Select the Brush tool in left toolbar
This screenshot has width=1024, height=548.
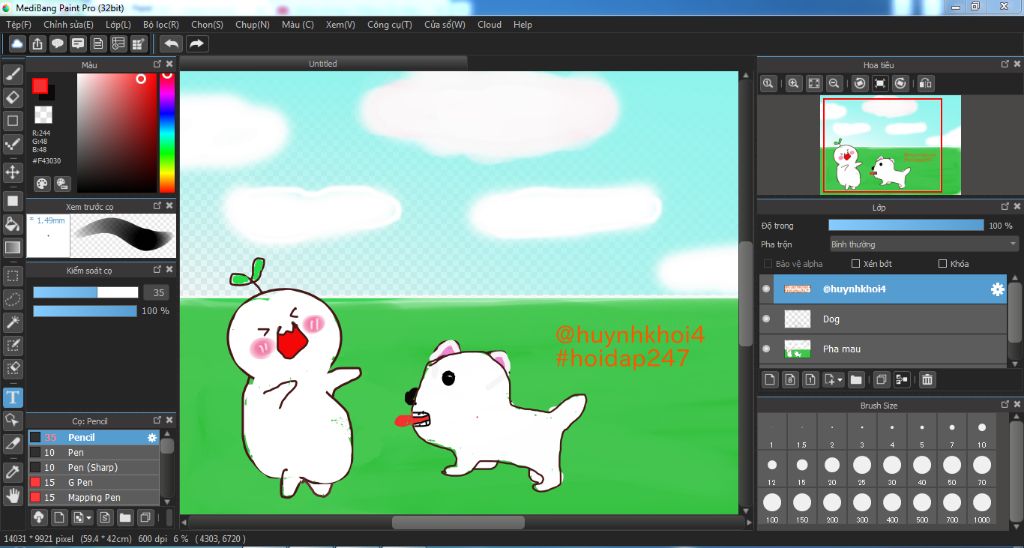[x=12, y=74]
